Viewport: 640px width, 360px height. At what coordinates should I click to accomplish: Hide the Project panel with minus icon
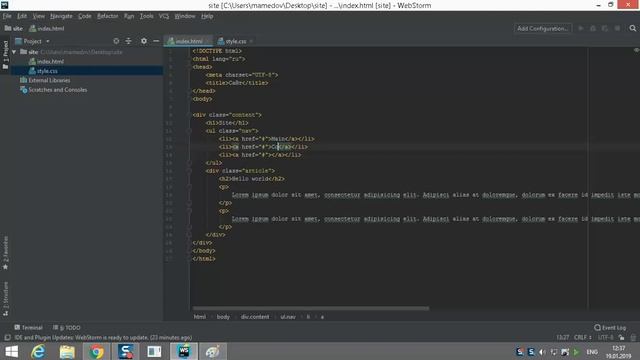point(156,41)
